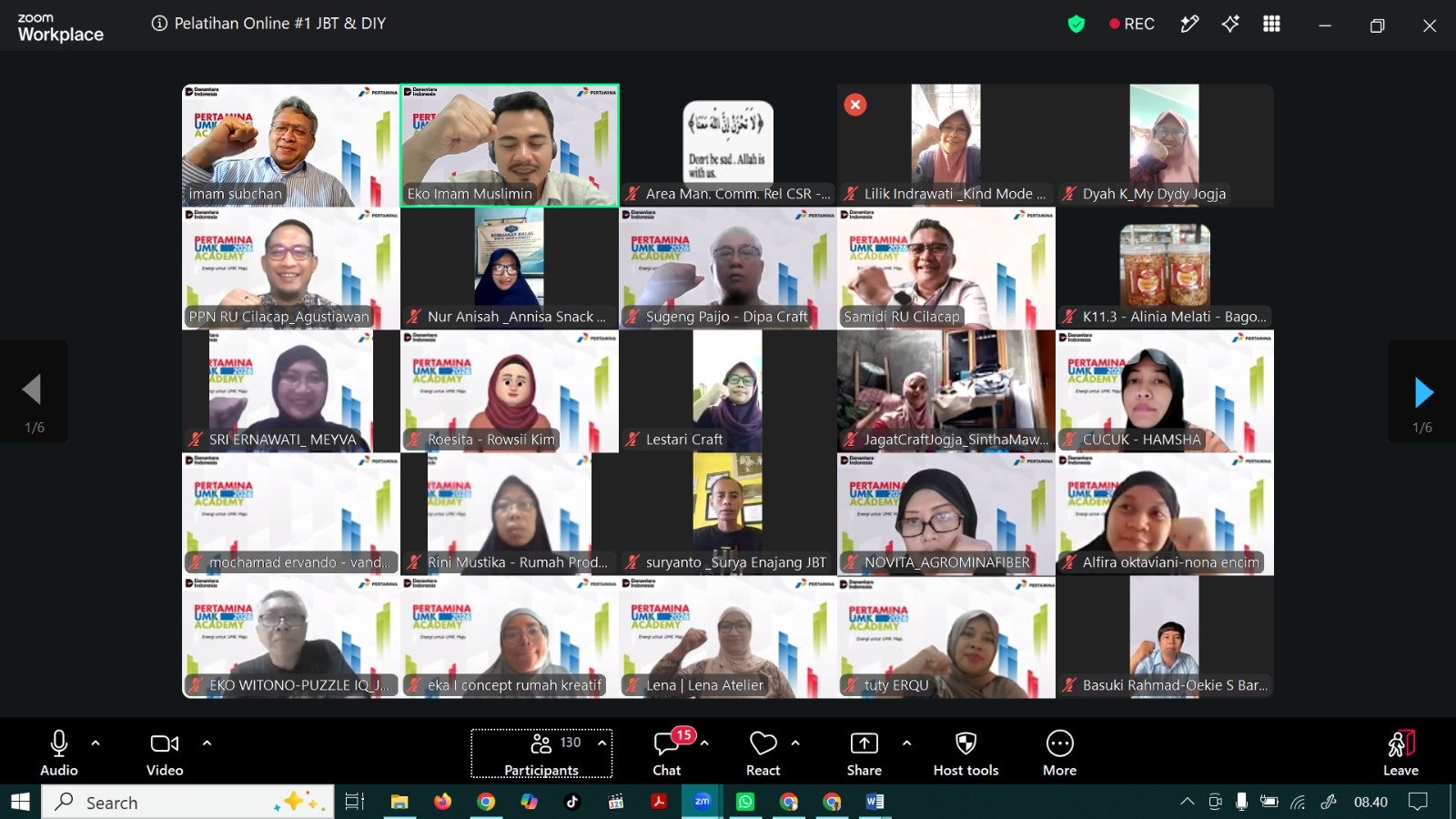Open the More options menu
The height and width of the screenshot is (819, 1456).
[1060, 753]
